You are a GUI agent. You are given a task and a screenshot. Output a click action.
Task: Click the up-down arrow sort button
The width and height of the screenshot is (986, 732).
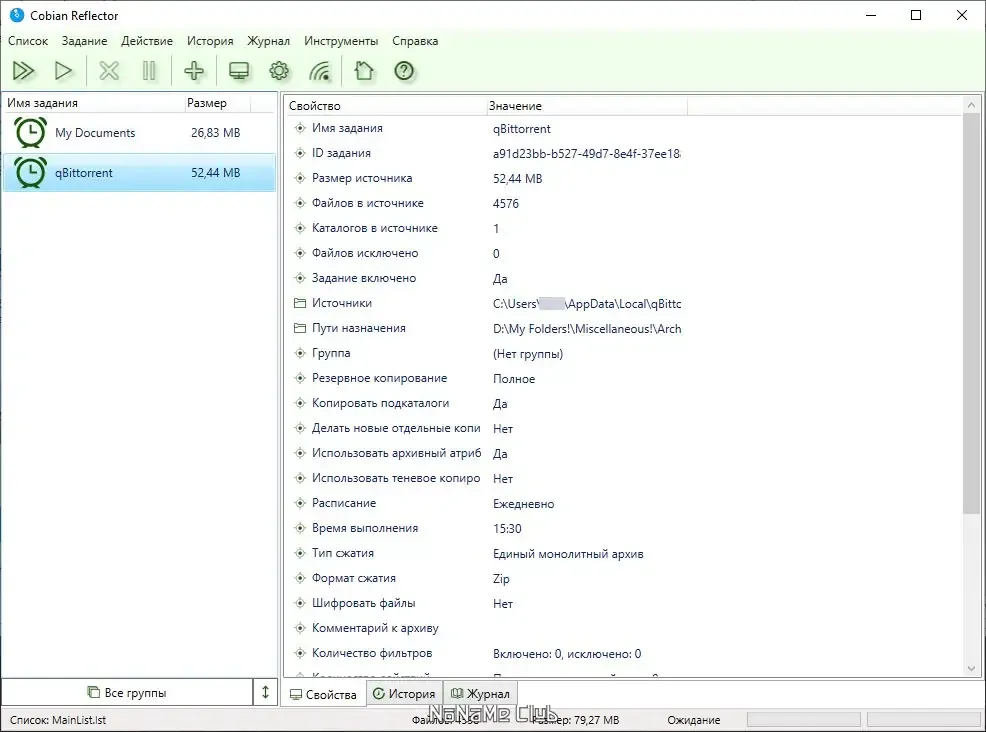pyautogui.click(x=265, y=692)
